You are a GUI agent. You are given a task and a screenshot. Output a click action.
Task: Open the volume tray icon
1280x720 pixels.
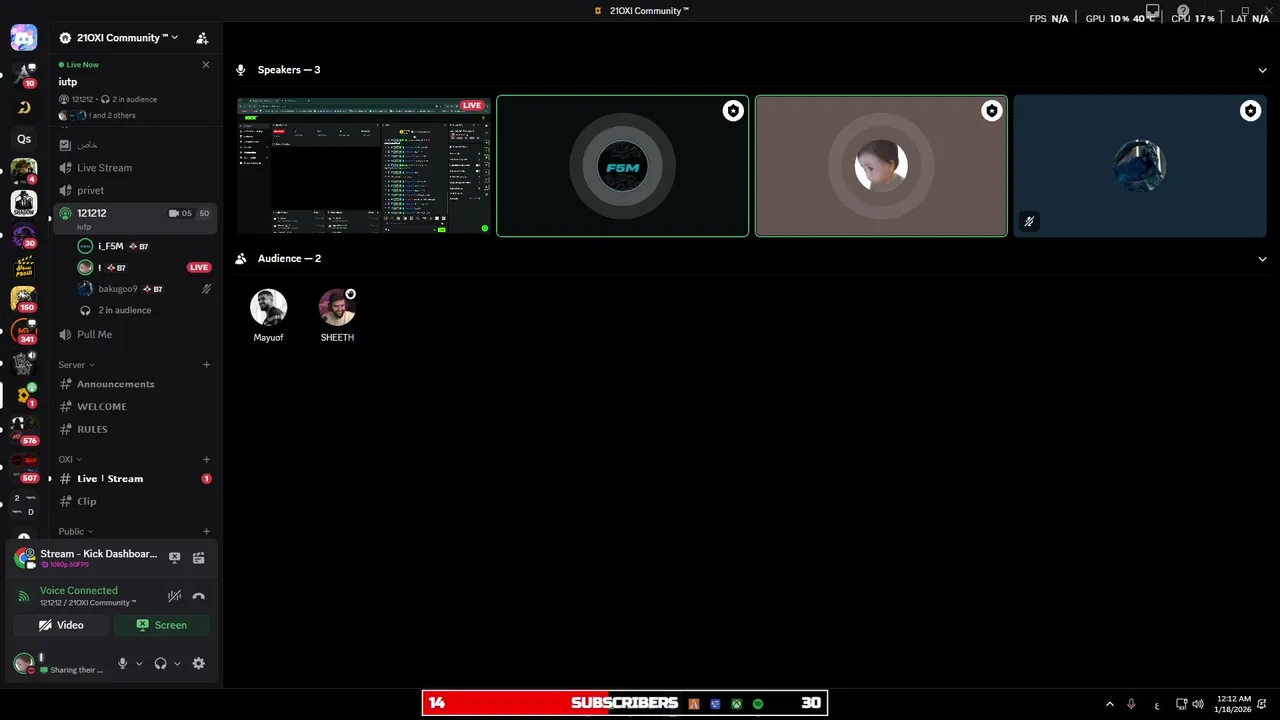point(1198,704)
